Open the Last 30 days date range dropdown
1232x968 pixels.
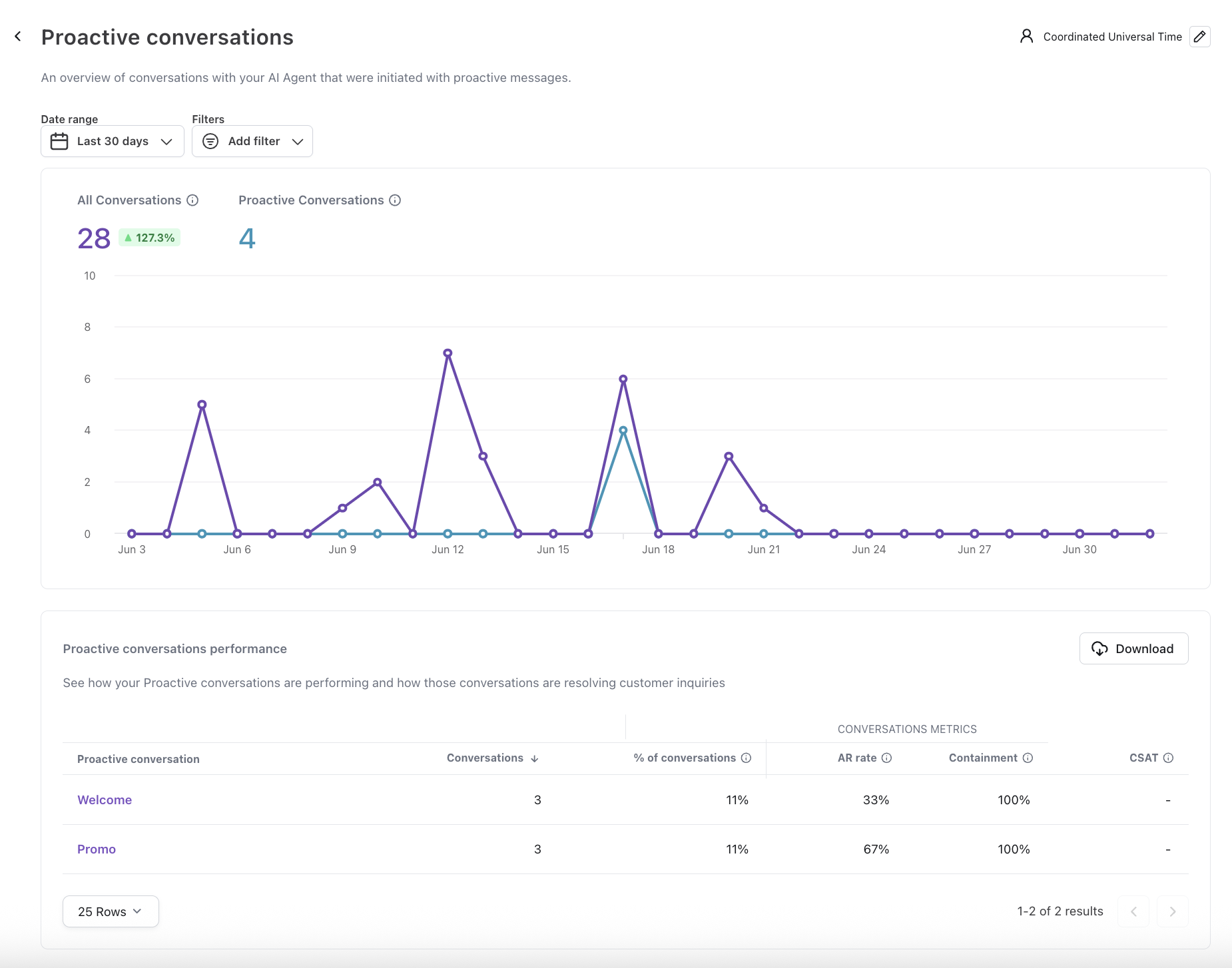(x=113, y=141)
